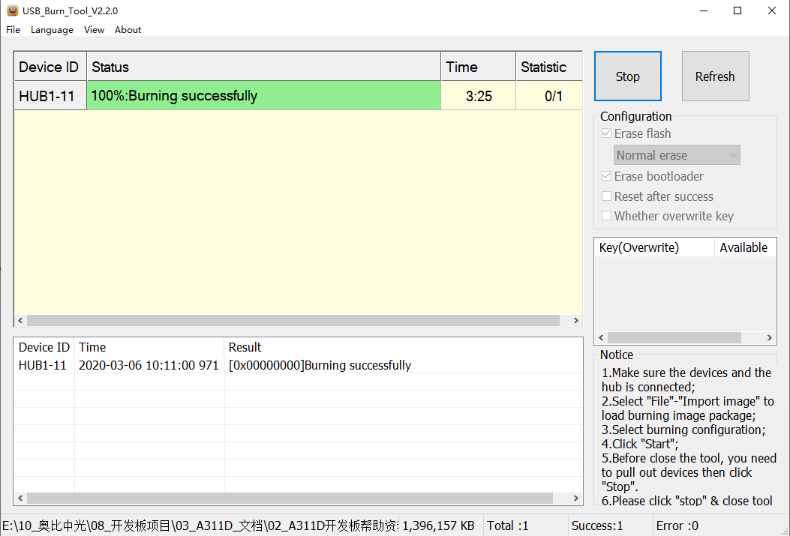Click the Device ID header in log list
790x536 pixels.
(x=44, y=347)
